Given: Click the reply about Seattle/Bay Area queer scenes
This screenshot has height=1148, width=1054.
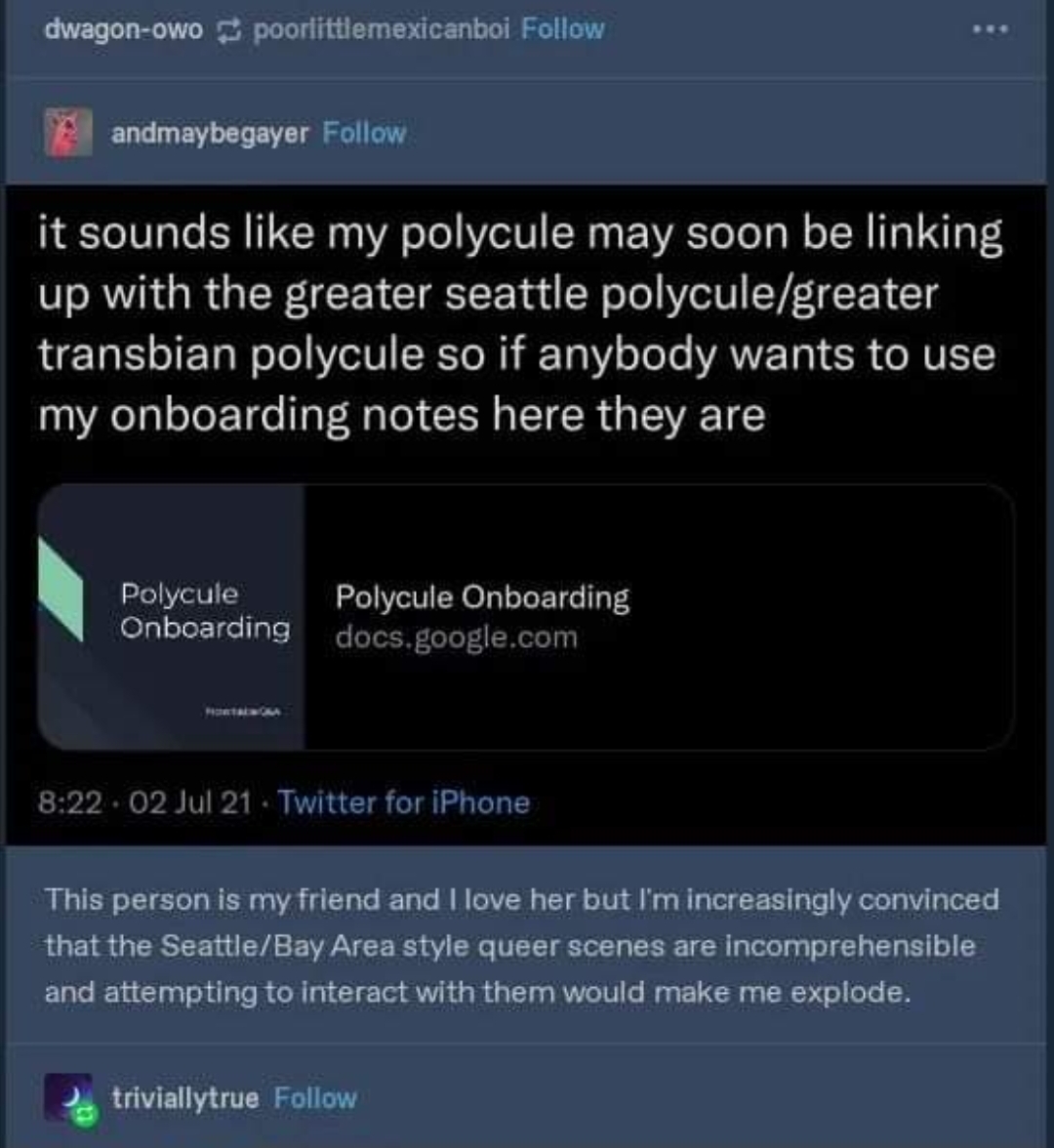Looking at the screenshot, I should [x=522, y=946].
